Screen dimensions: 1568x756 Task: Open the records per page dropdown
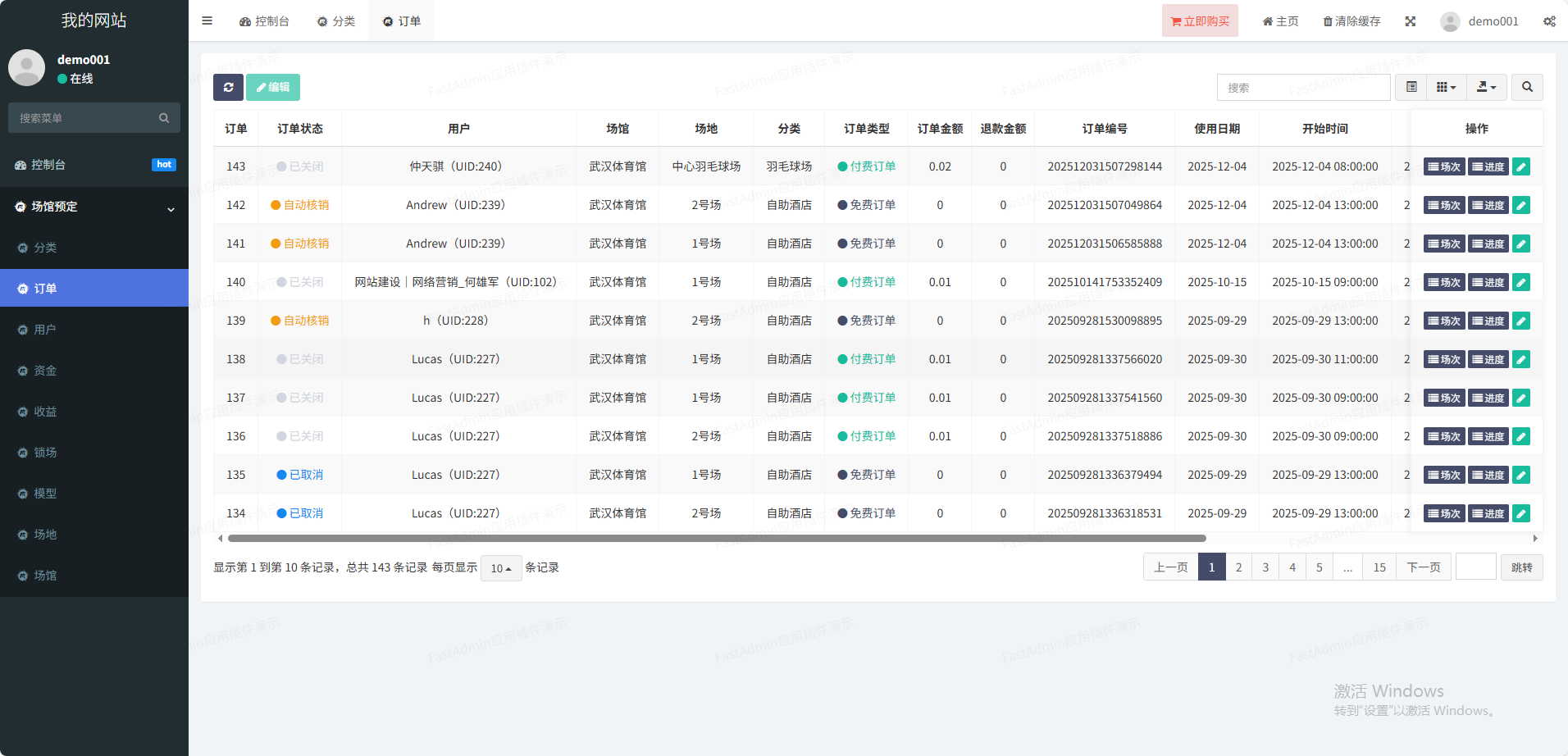[500, 568]
